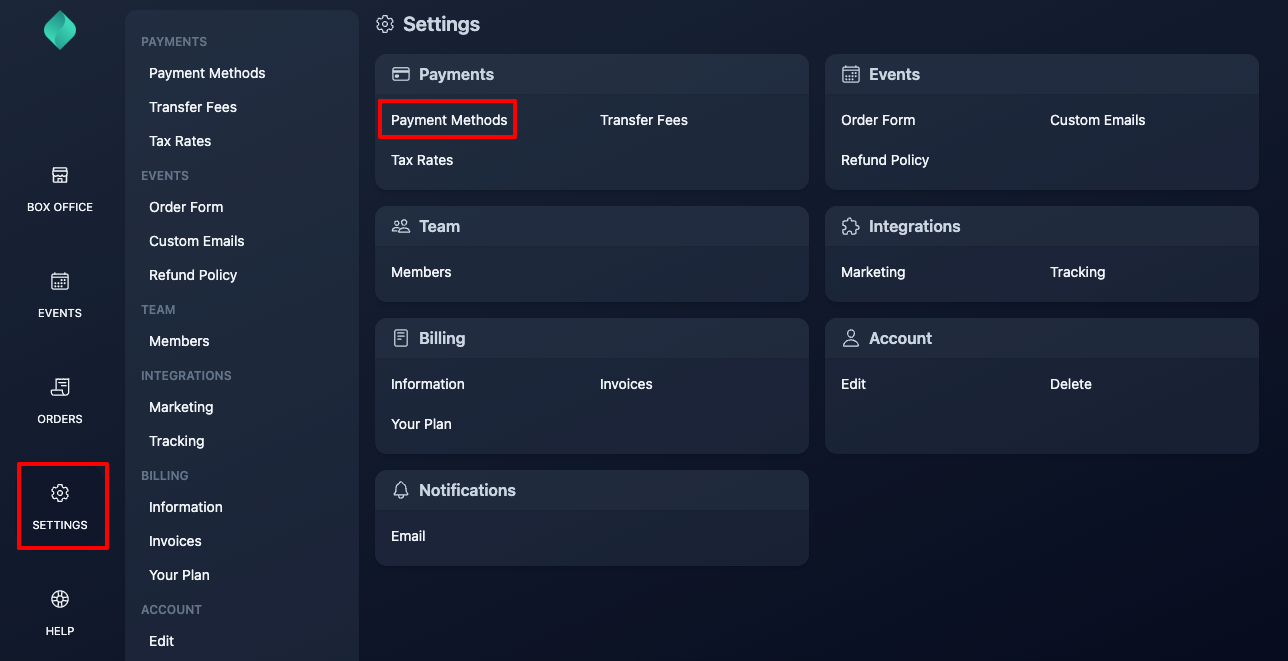Click the calendar icon on Events card
Screen dimensions: 1288x661
point(851,74)
